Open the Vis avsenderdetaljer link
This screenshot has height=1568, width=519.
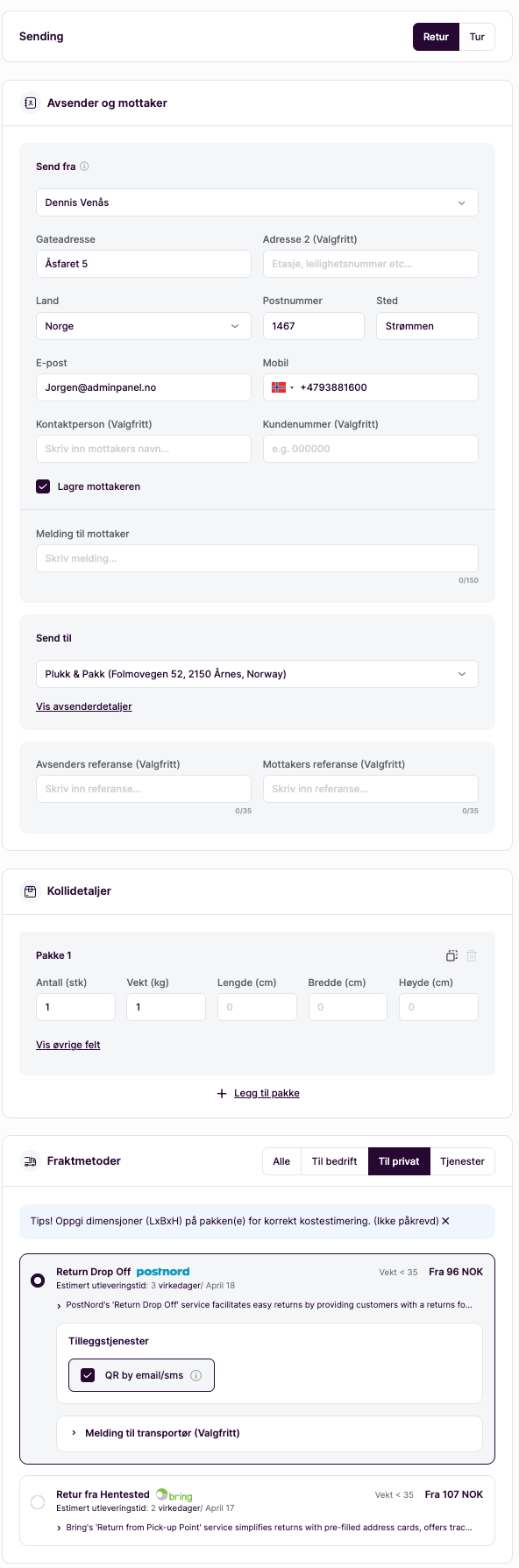tap(84, 706)
